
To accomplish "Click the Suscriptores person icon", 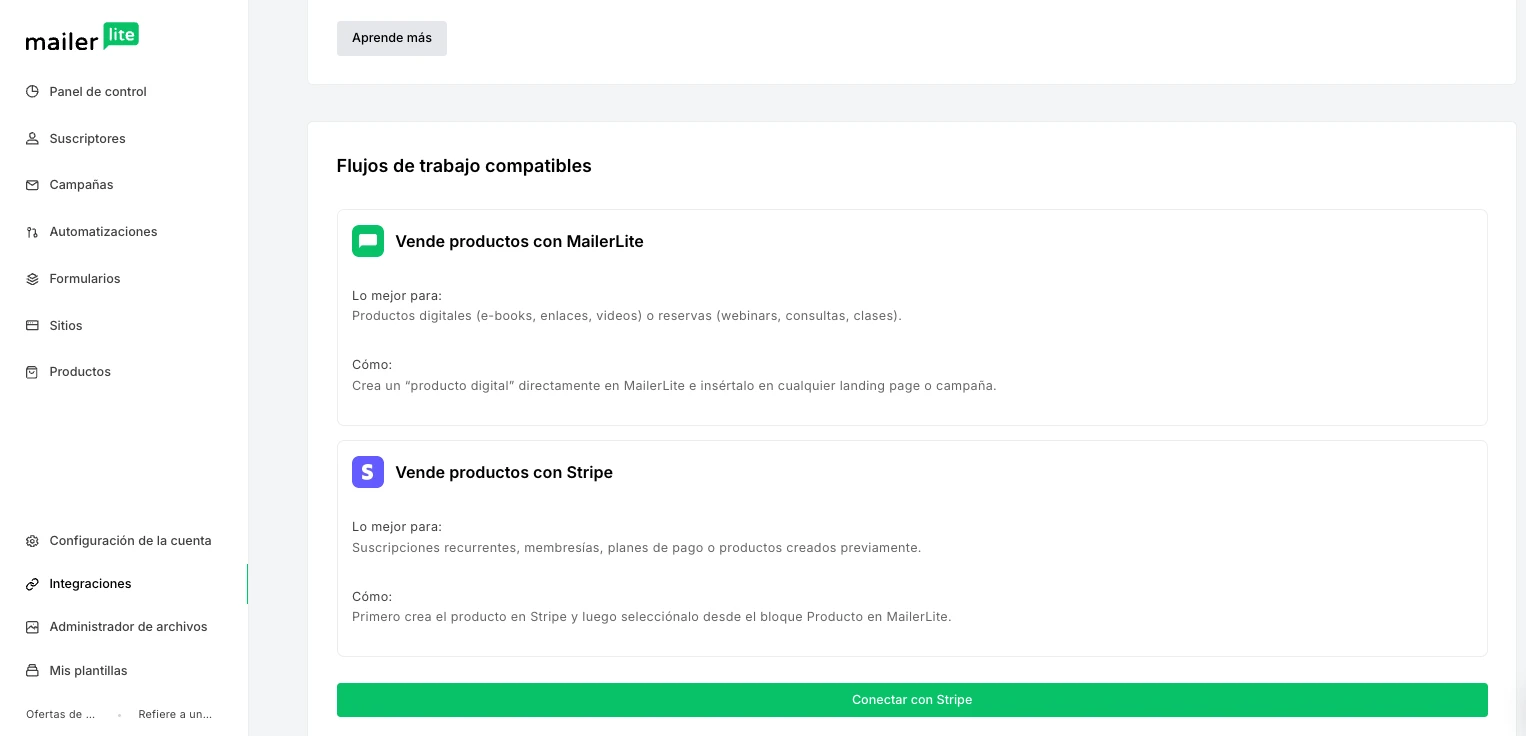I will pyautogui.click(x=32, y=139).
